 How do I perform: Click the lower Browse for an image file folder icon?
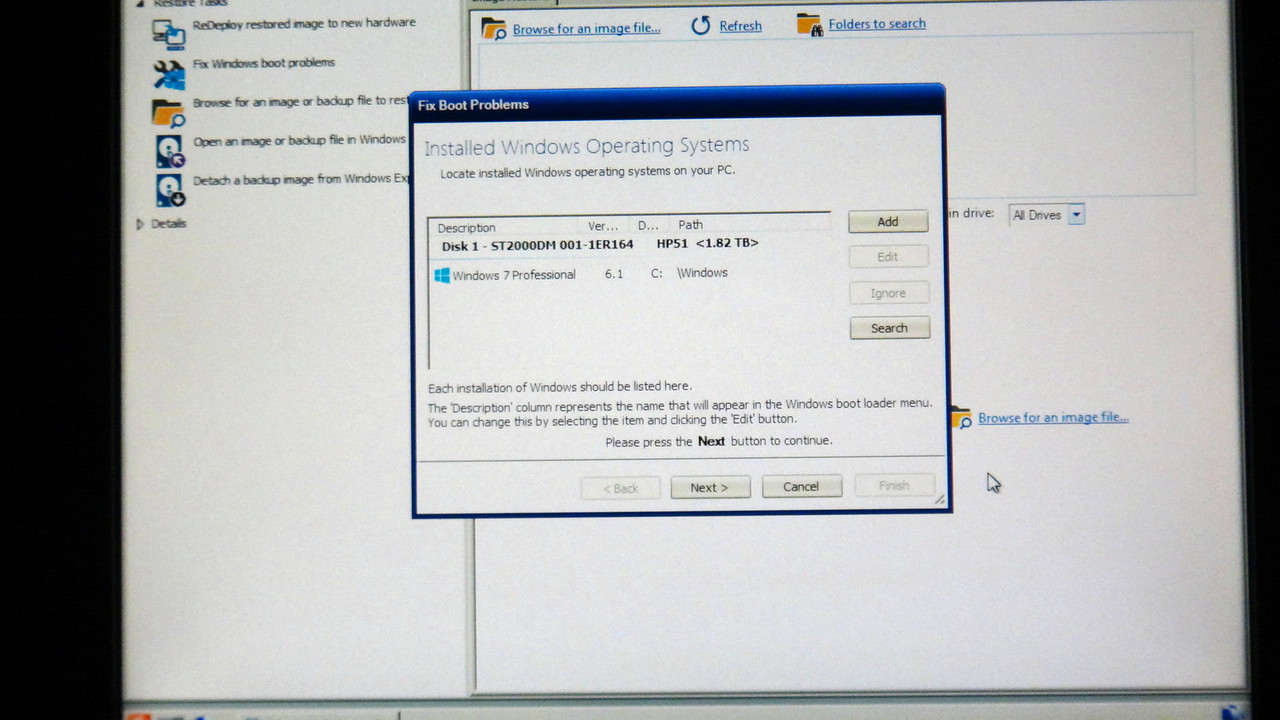(960, 418)
